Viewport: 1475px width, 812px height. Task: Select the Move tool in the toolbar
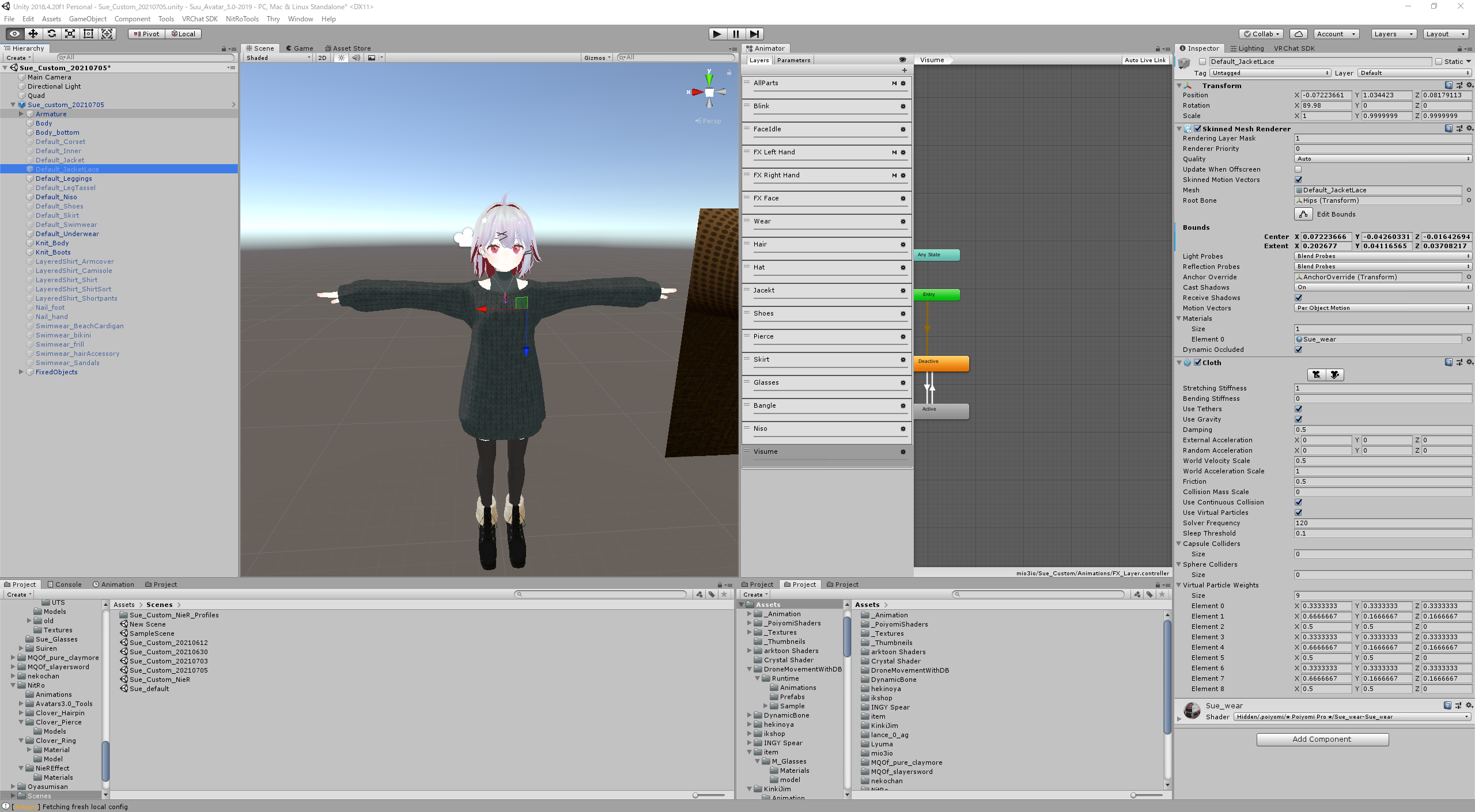[33, 33]
